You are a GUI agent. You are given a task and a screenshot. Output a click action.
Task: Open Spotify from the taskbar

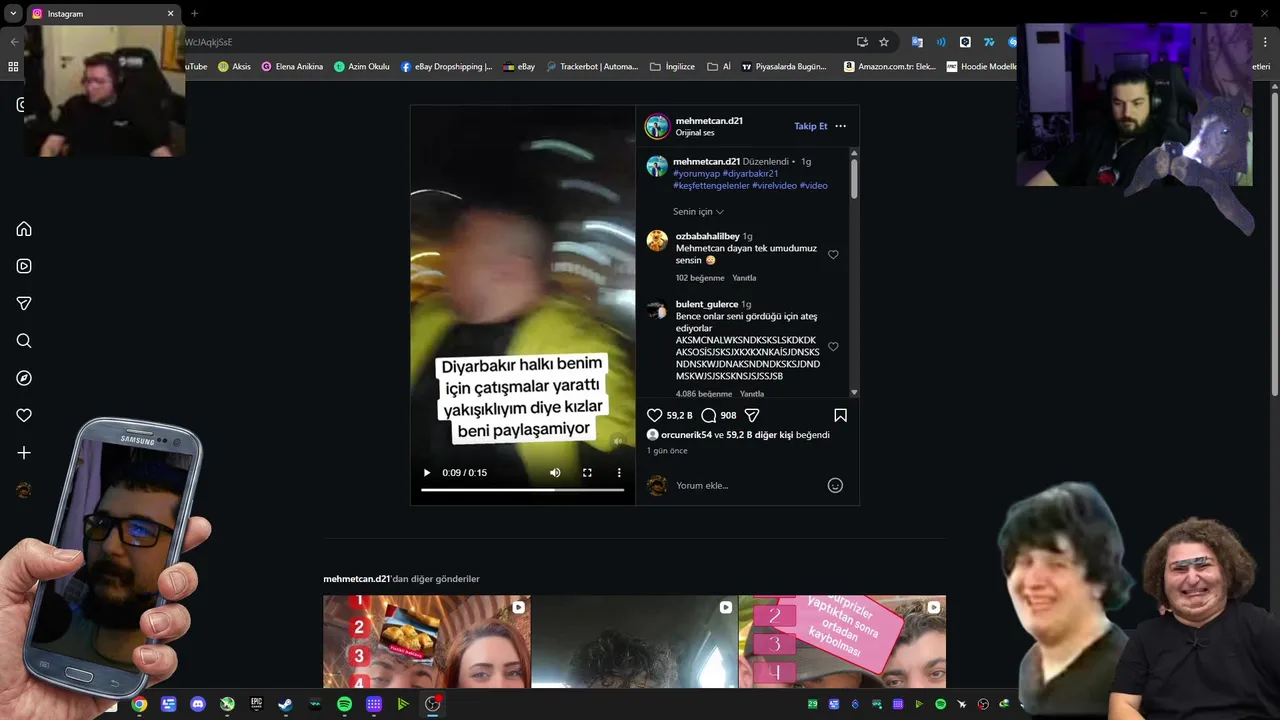(344, 704)
